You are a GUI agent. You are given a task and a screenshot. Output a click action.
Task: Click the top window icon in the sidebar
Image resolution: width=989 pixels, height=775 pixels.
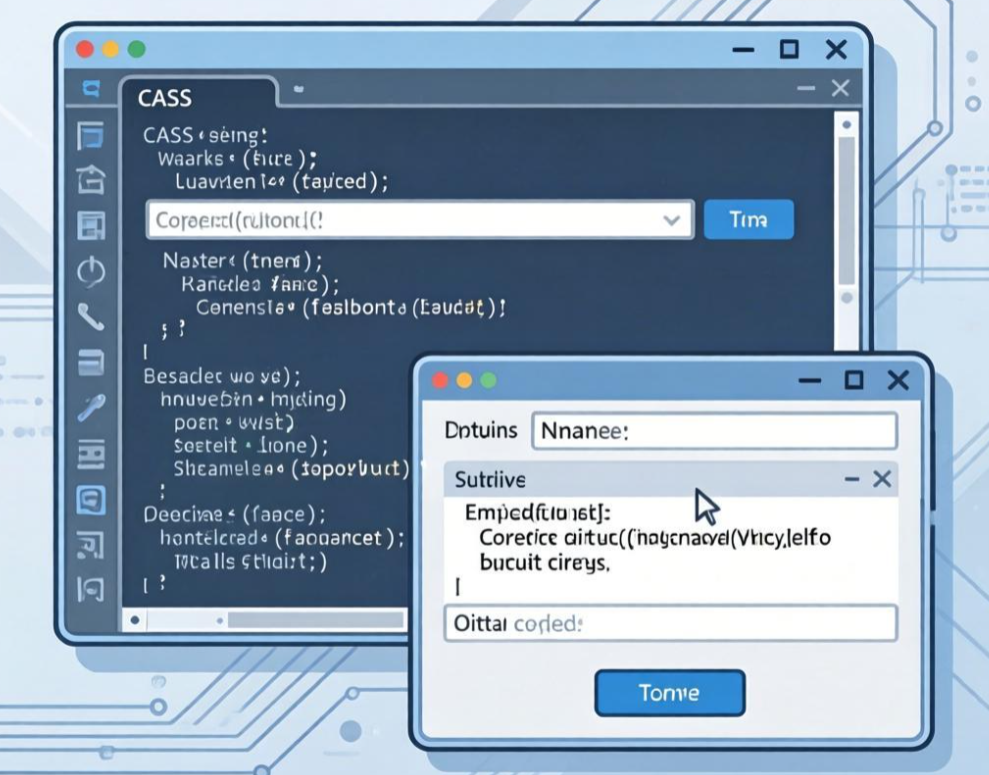[92, 135]
